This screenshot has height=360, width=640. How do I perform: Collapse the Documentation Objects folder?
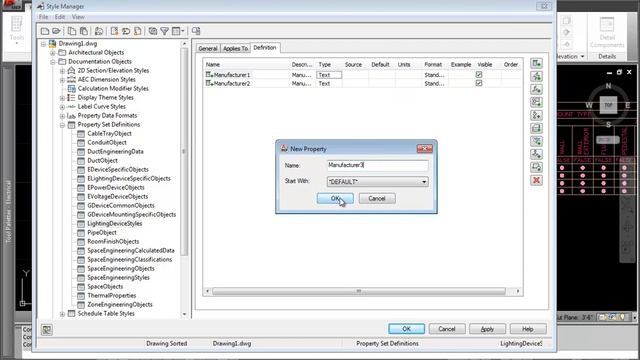53,62
